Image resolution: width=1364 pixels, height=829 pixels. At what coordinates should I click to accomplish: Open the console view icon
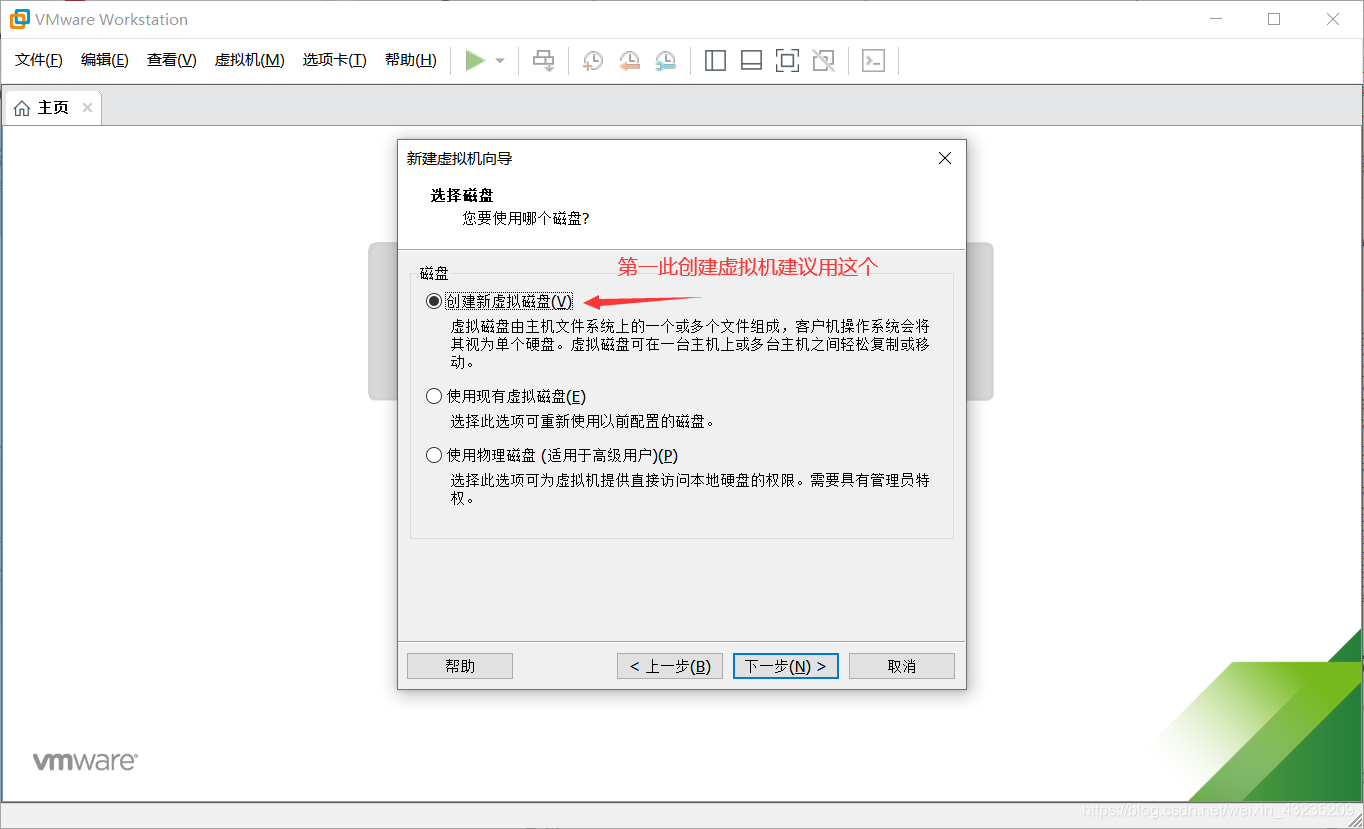pos(873,61)
